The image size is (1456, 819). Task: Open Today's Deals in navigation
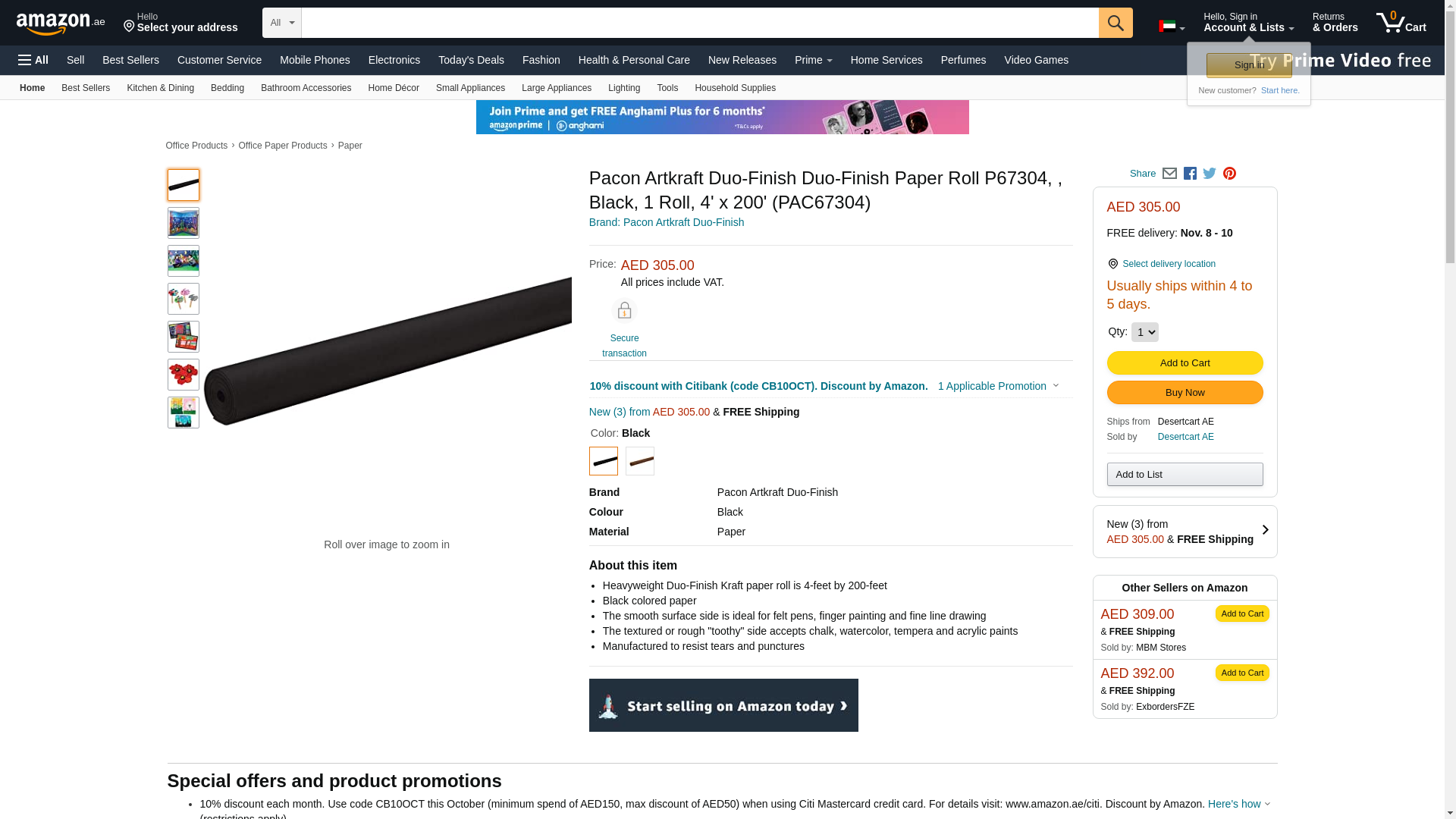tap(471, 60)
